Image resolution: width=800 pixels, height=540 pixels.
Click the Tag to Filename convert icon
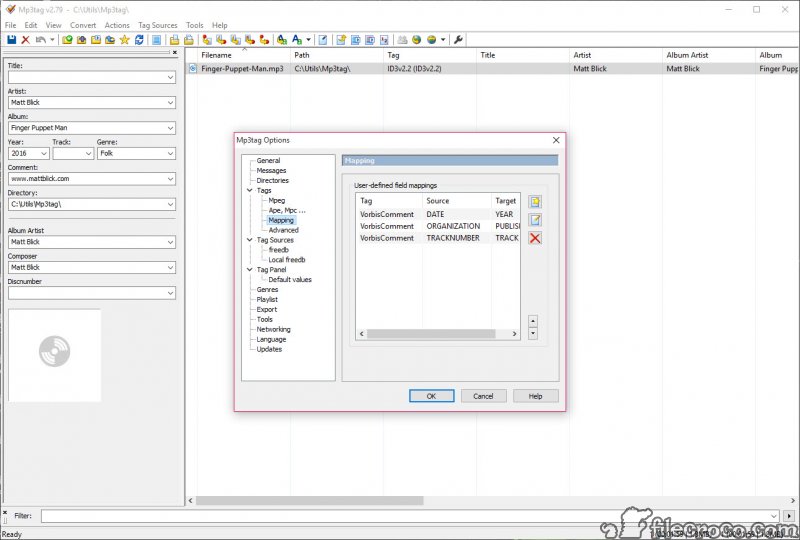(207, 40)
